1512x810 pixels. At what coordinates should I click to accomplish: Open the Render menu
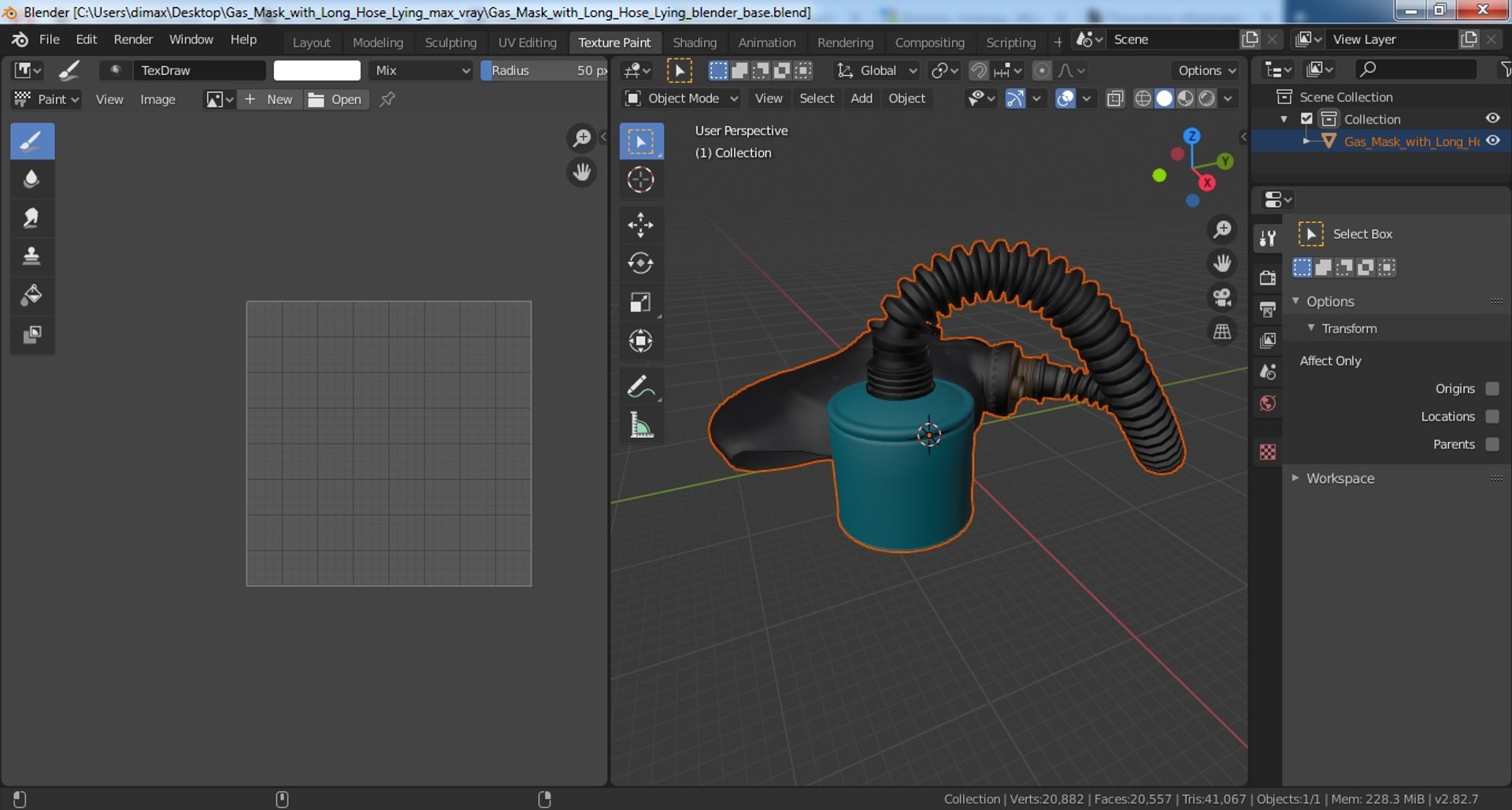[133, 39]
